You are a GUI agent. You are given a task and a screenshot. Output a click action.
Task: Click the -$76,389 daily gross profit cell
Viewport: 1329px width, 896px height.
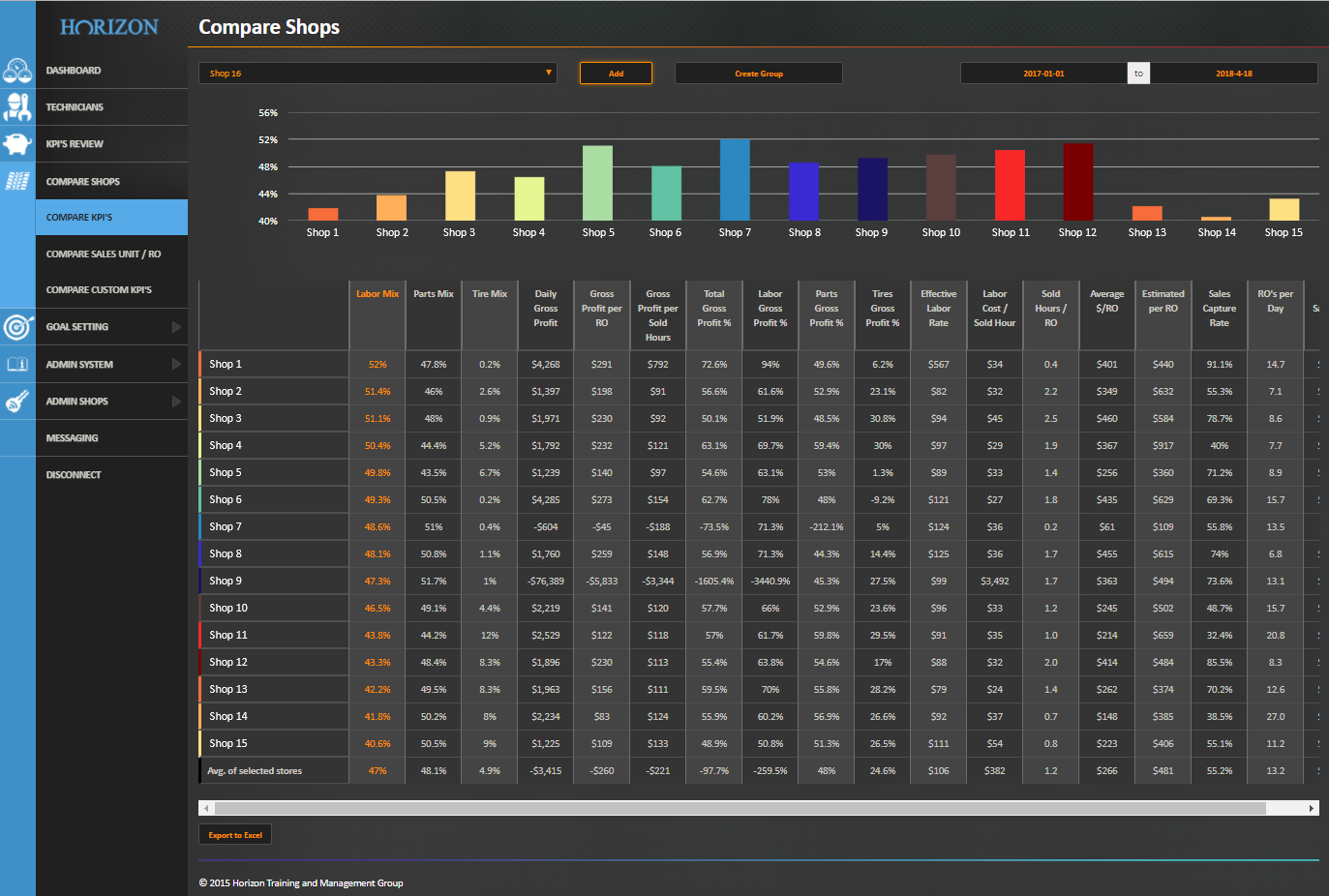[546, 582]
